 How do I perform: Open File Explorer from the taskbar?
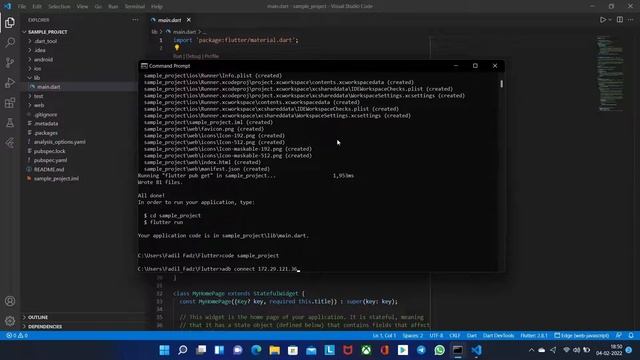[274, 350]
